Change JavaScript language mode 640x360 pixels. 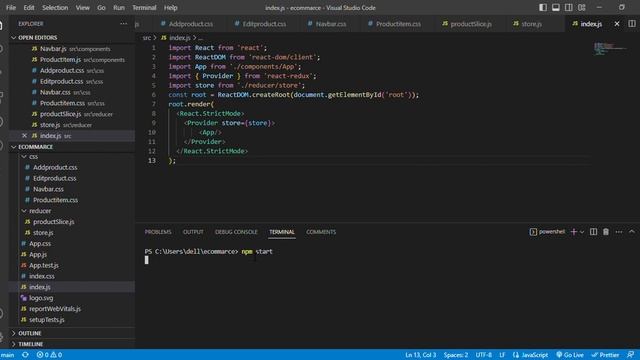coord(531,355)
